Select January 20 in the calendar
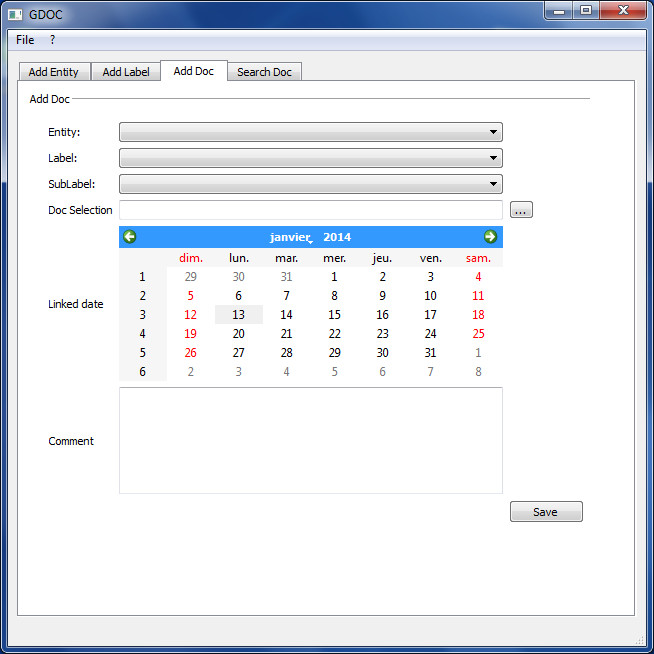The width and height of the screenshot is (654, 654). (x=239, y=334)
